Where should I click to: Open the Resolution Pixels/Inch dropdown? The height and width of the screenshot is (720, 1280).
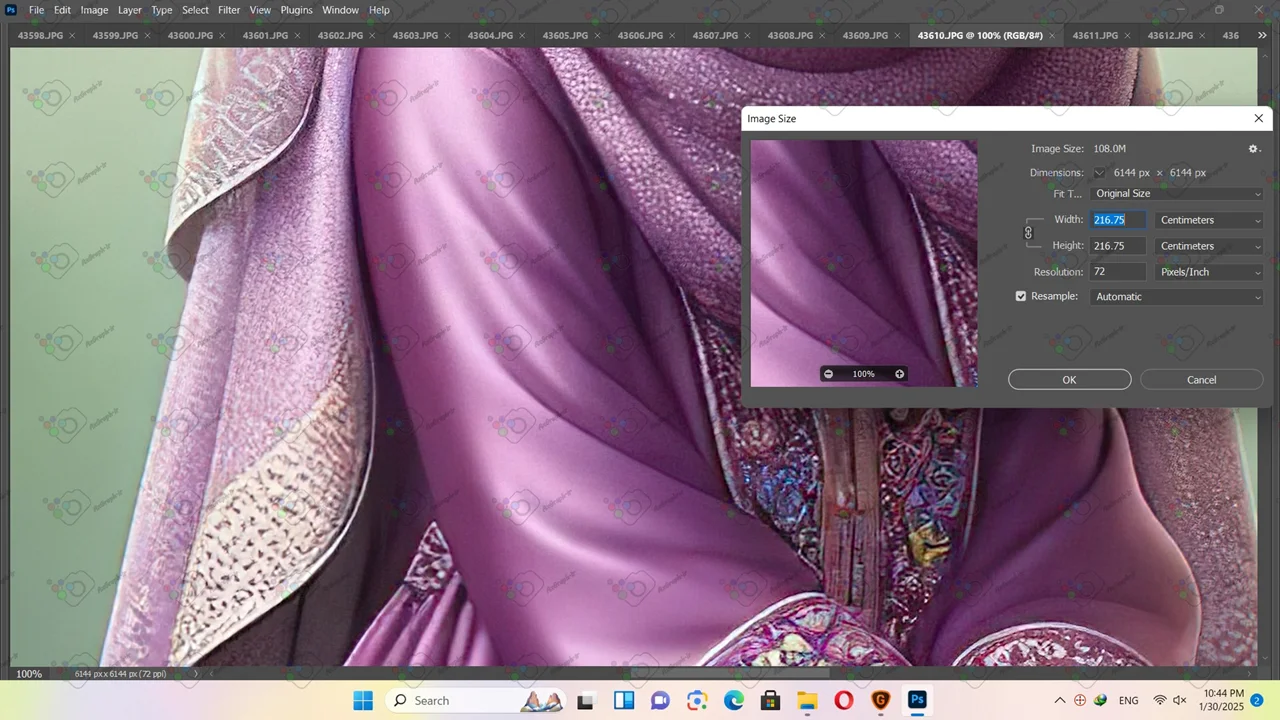(1209, 272)
